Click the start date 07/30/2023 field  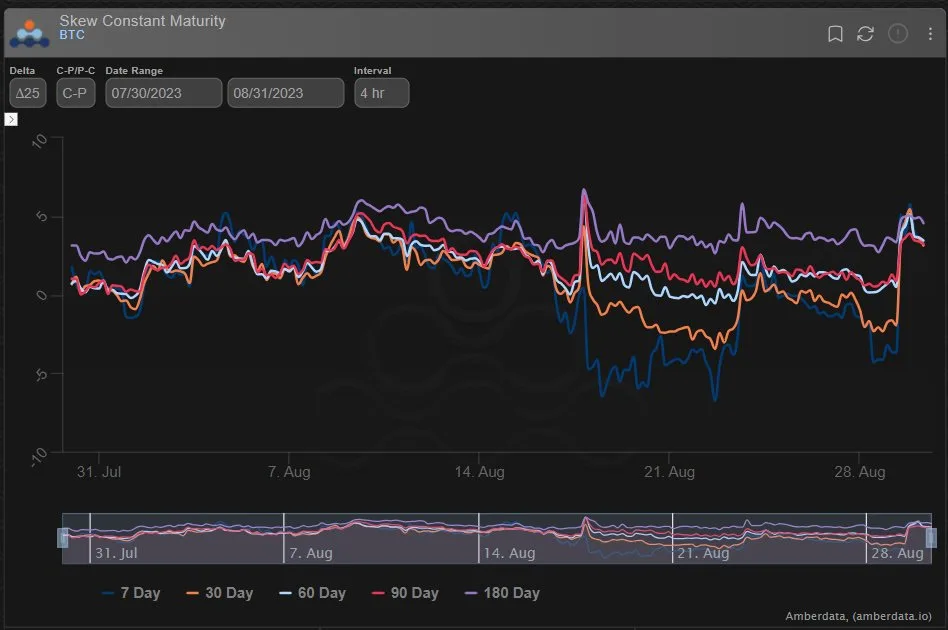point(163,93)
